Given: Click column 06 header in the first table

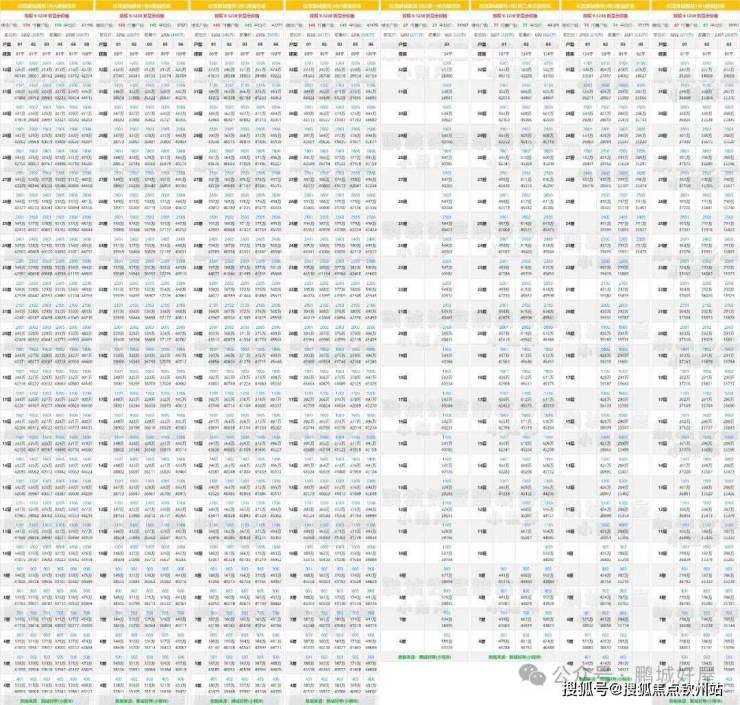Looking at the screenshot, I should tap(87, 44).
